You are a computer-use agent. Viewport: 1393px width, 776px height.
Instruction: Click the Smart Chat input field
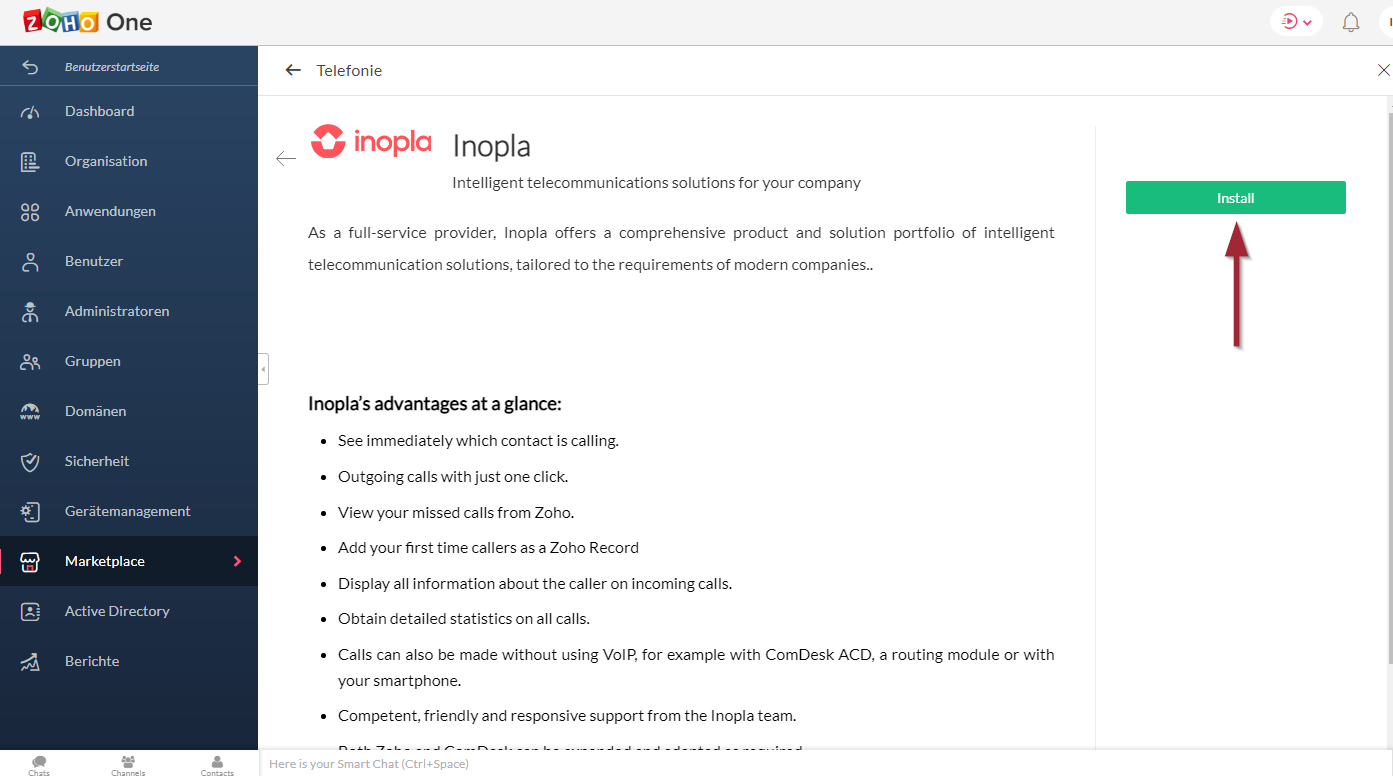point(826,764)
